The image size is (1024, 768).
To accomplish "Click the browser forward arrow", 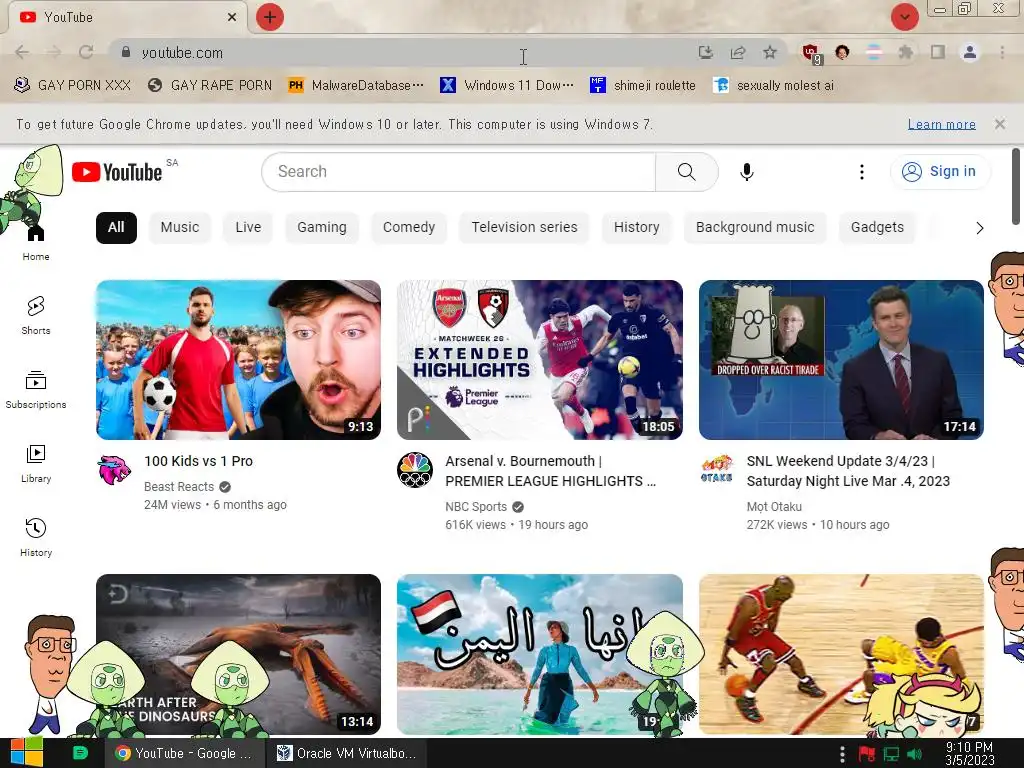I will pyautogui.click(x=54, y=52).
